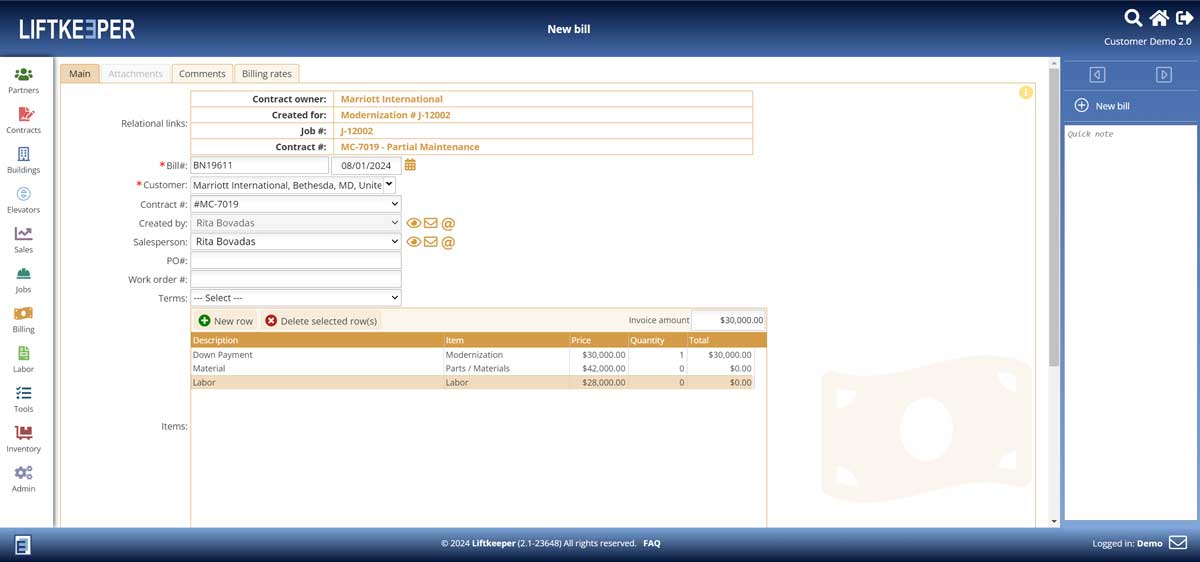The width and height of the screenshot is (1200, 562).
Task: Select the Labor description cell
Action: click(x=317, y=382)
